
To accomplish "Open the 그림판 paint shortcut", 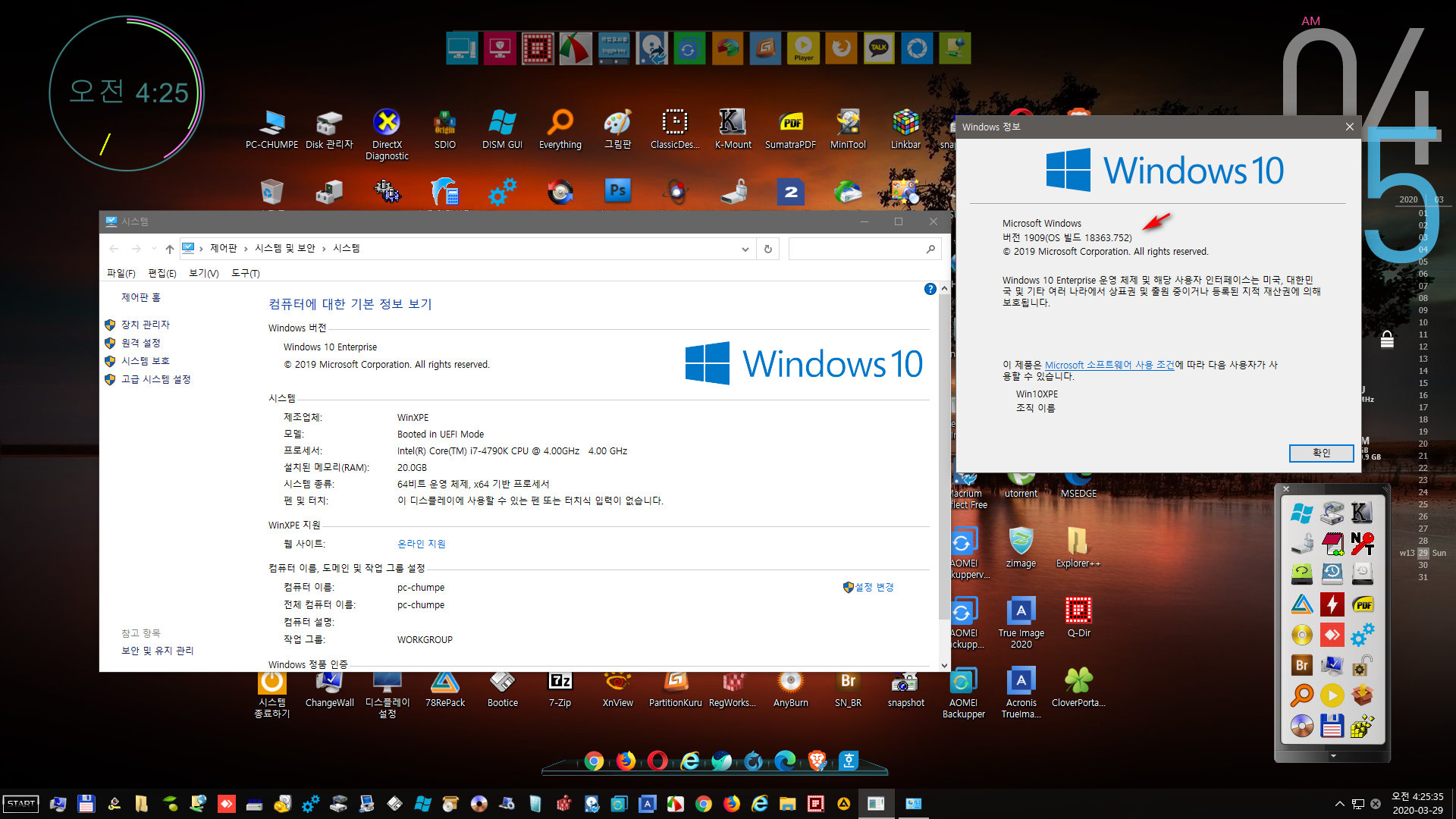I will click(x=617, y=129).
